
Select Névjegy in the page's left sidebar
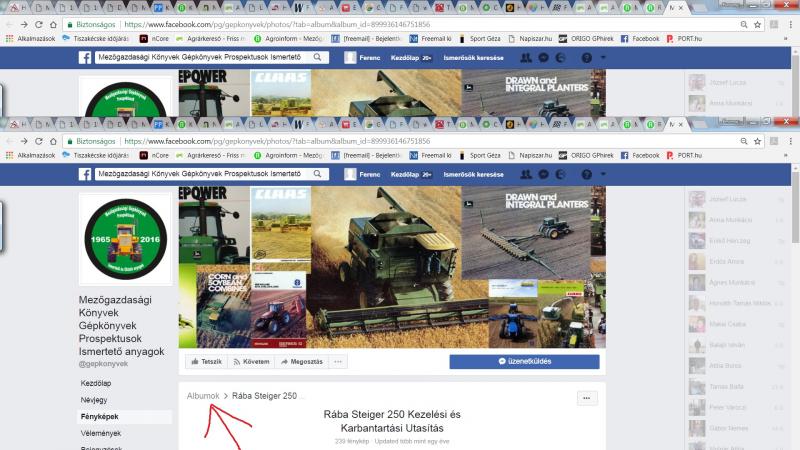(94, 400)
